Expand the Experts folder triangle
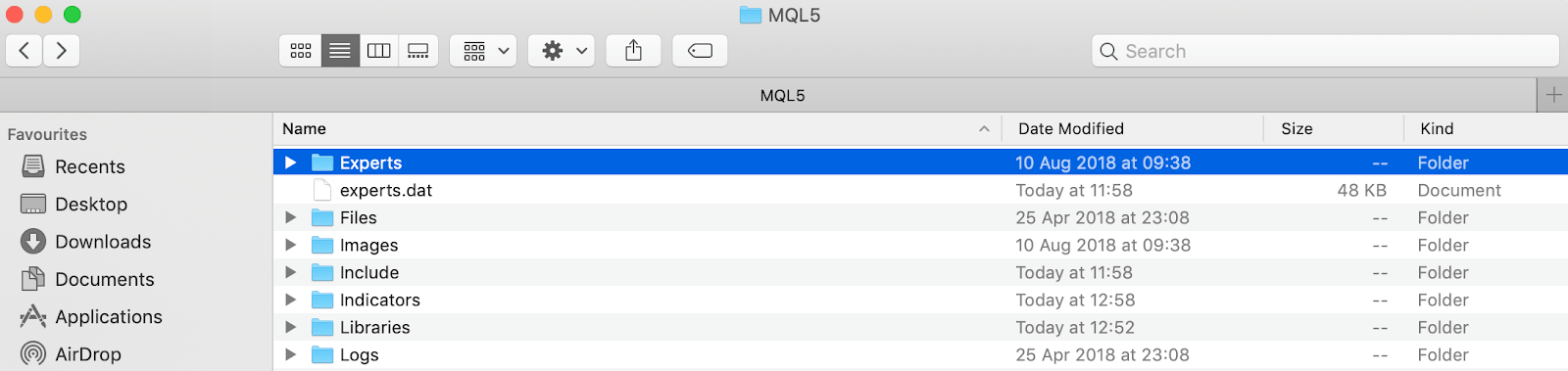Screen dimensions: 1568x371 [x=290, y=162]
